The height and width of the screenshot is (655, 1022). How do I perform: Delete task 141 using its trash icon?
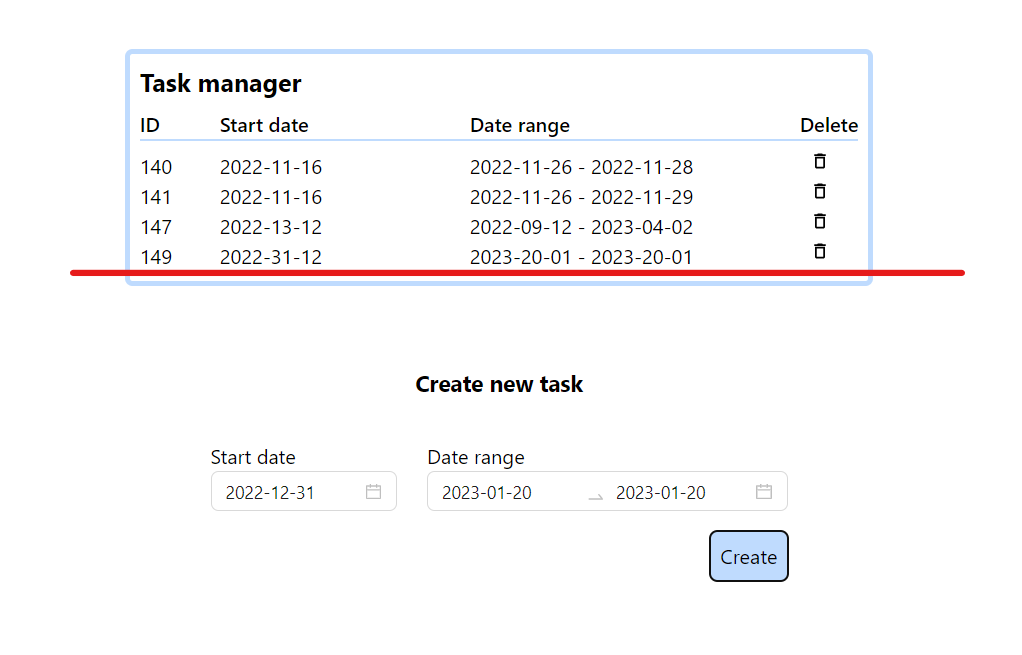[819, 191]
